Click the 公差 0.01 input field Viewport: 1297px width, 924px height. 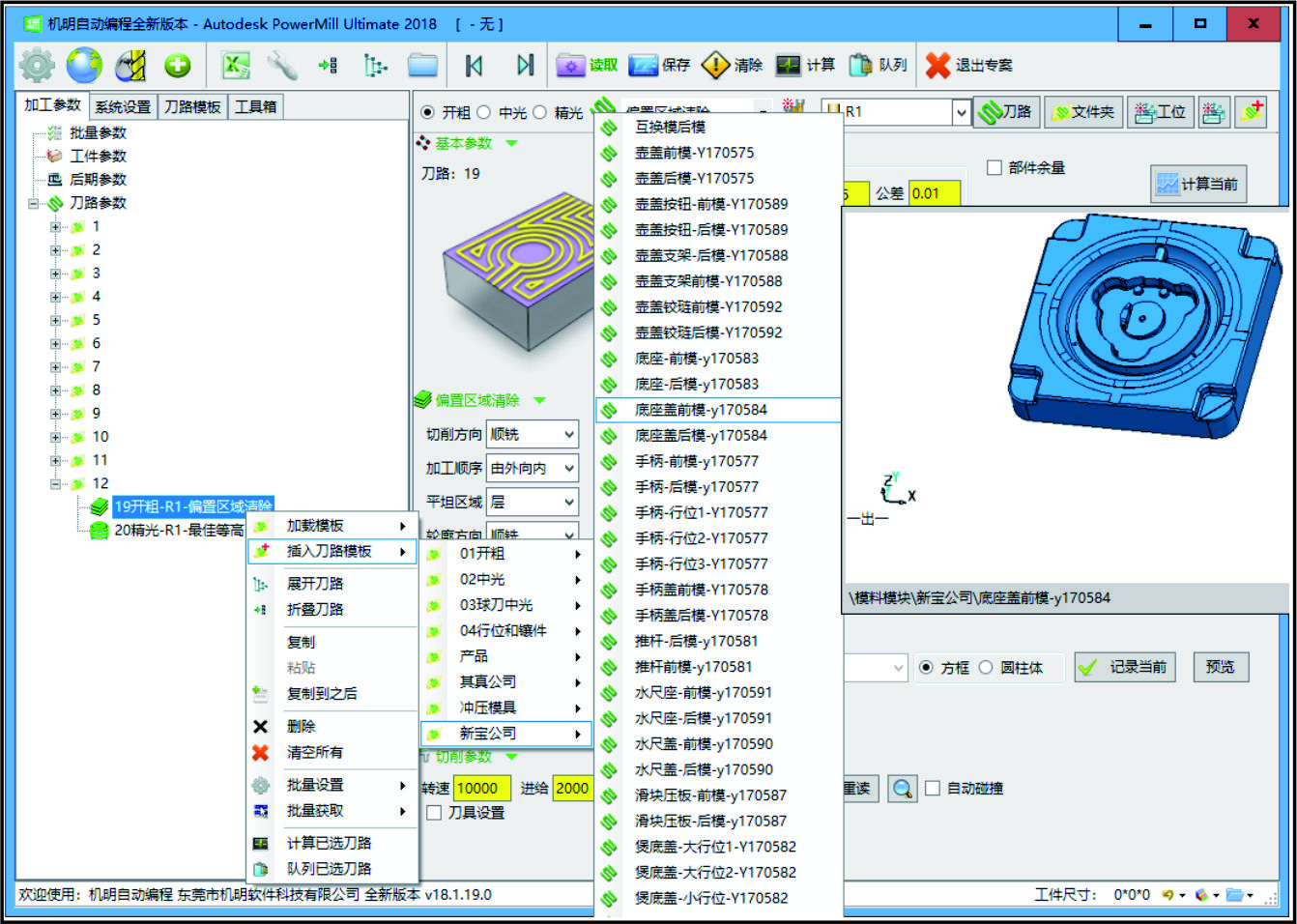[934, 193]
